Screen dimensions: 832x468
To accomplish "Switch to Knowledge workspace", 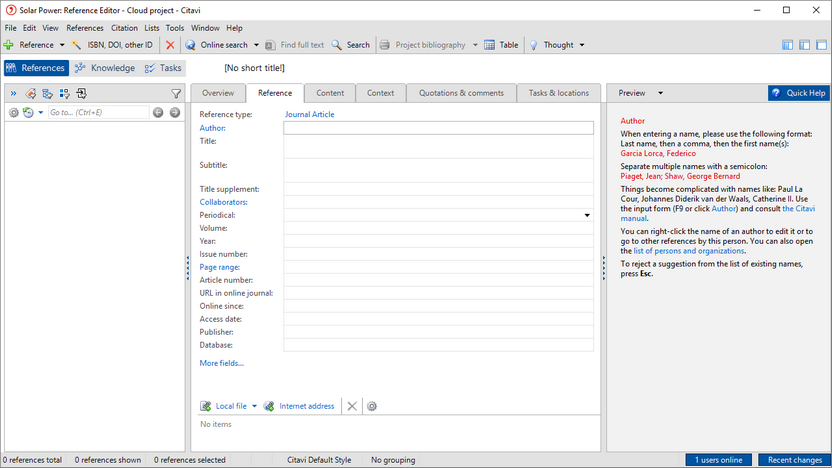I will [105, 68].
